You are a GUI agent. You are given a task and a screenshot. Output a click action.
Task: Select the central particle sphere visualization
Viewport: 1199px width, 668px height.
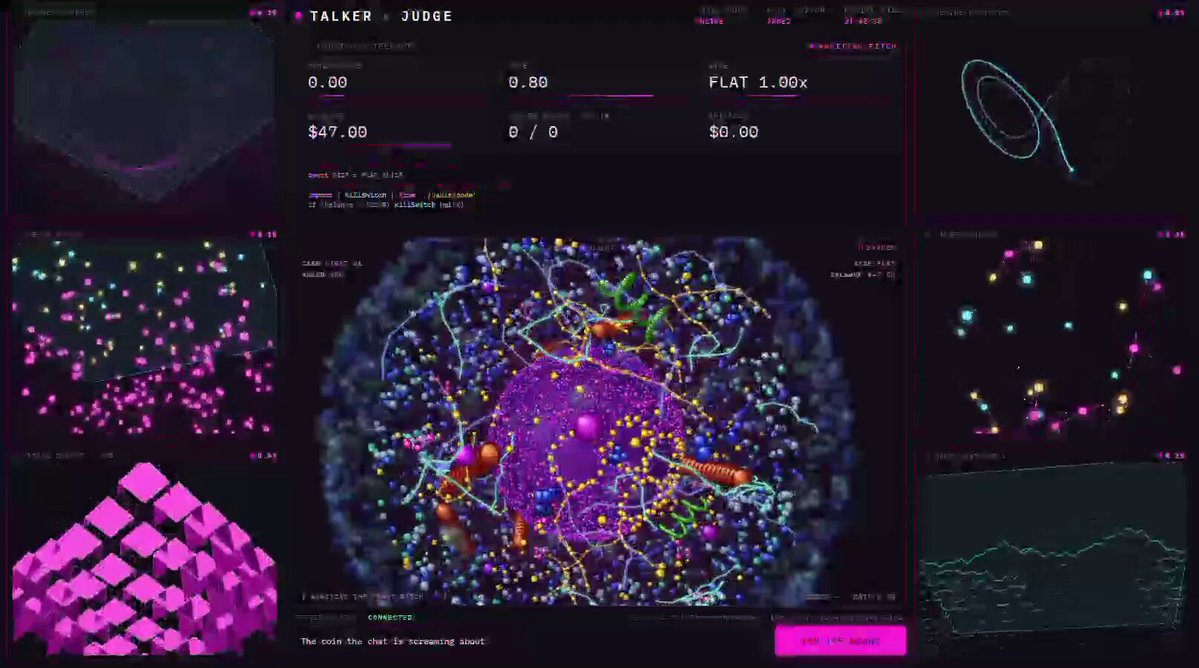point(587,420)
